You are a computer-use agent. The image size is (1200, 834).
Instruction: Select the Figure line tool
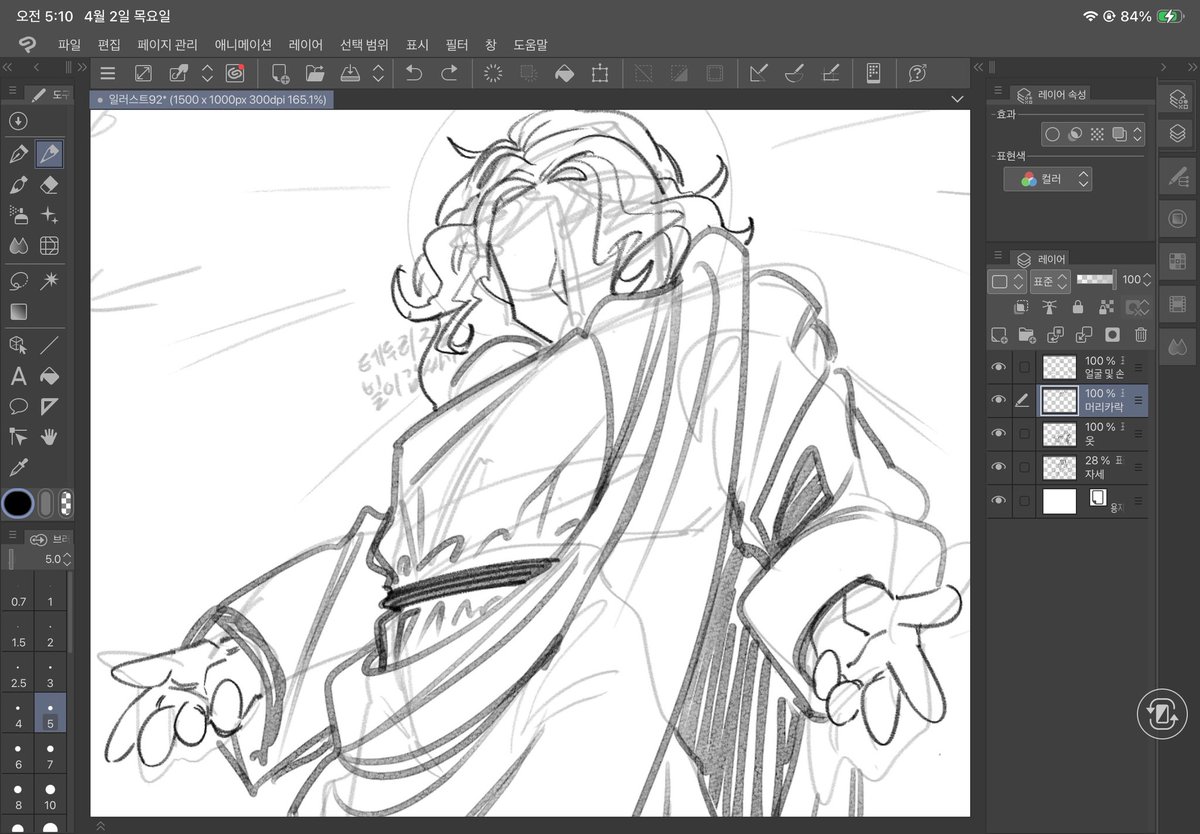(x=49, y=345)
